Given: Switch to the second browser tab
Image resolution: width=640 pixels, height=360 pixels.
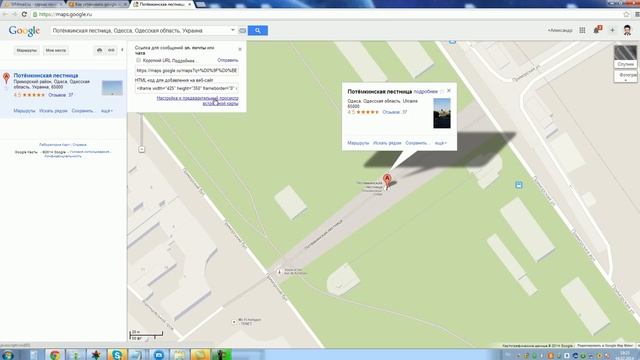Looking at the screenshot, I should pos(97,4).
